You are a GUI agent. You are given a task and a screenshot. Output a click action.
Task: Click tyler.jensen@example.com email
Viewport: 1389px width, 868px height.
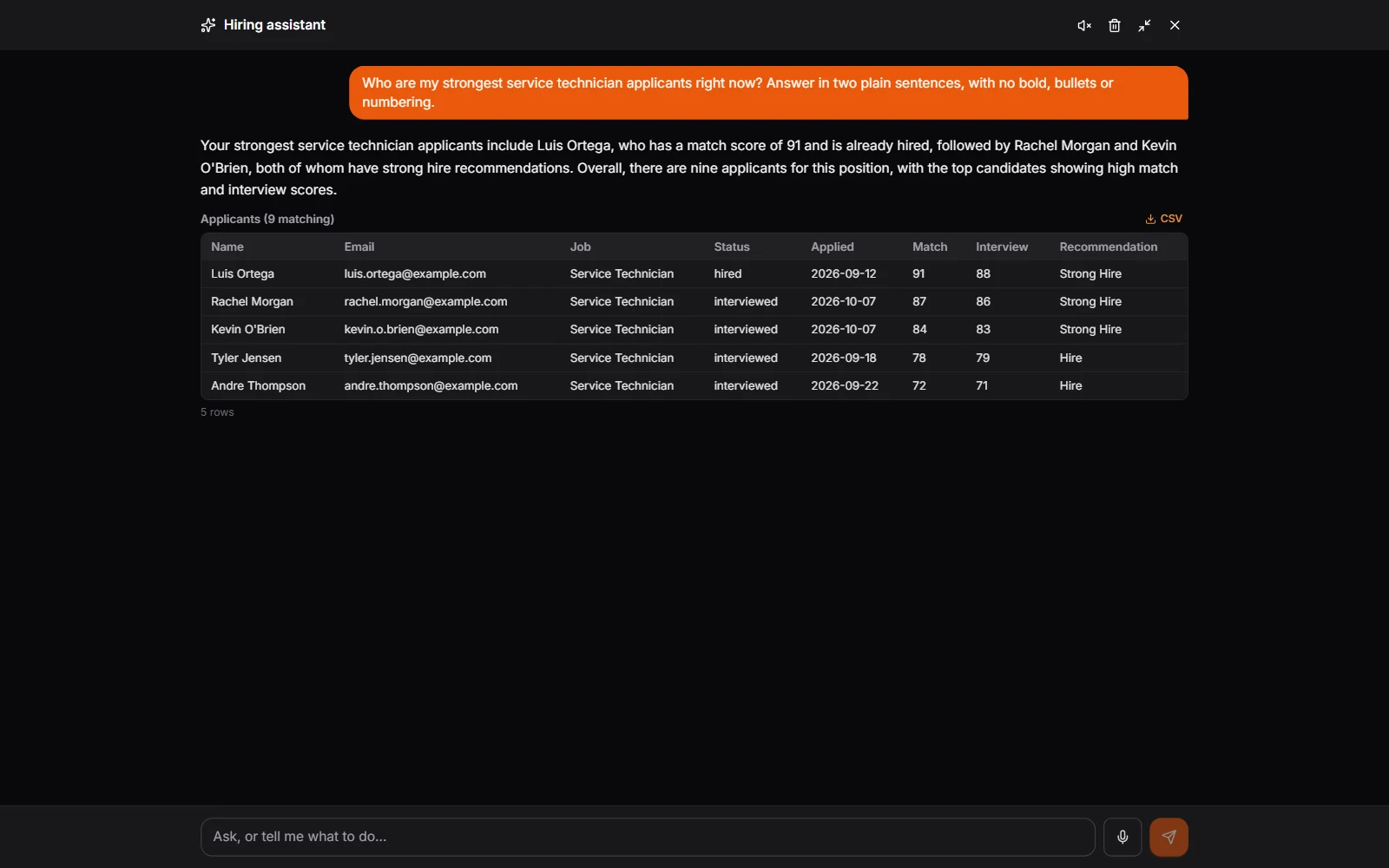pyautogui.click(x=418, y=358)
